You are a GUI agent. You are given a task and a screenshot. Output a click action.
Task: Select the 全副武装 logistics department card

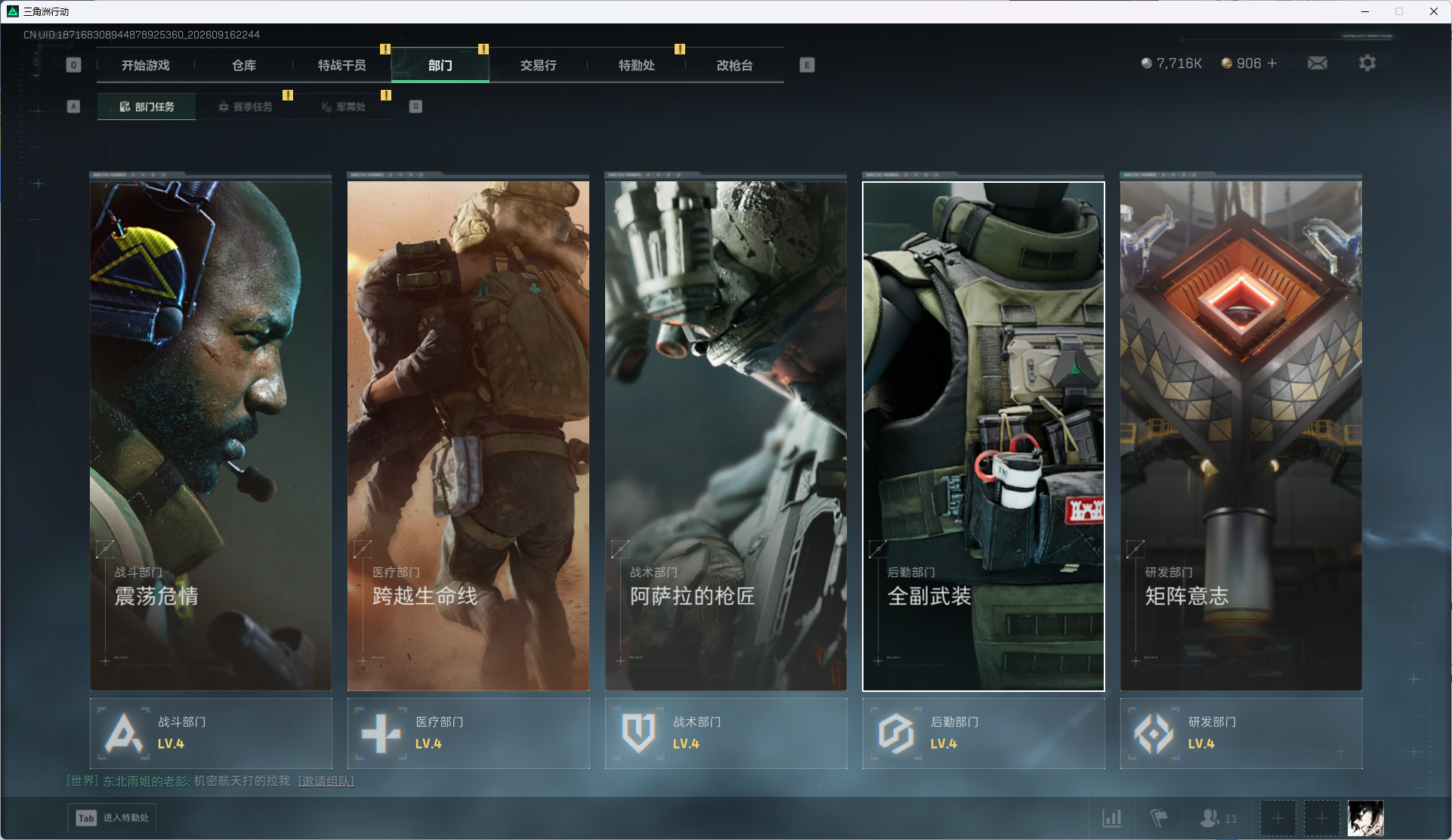point(984,436)
